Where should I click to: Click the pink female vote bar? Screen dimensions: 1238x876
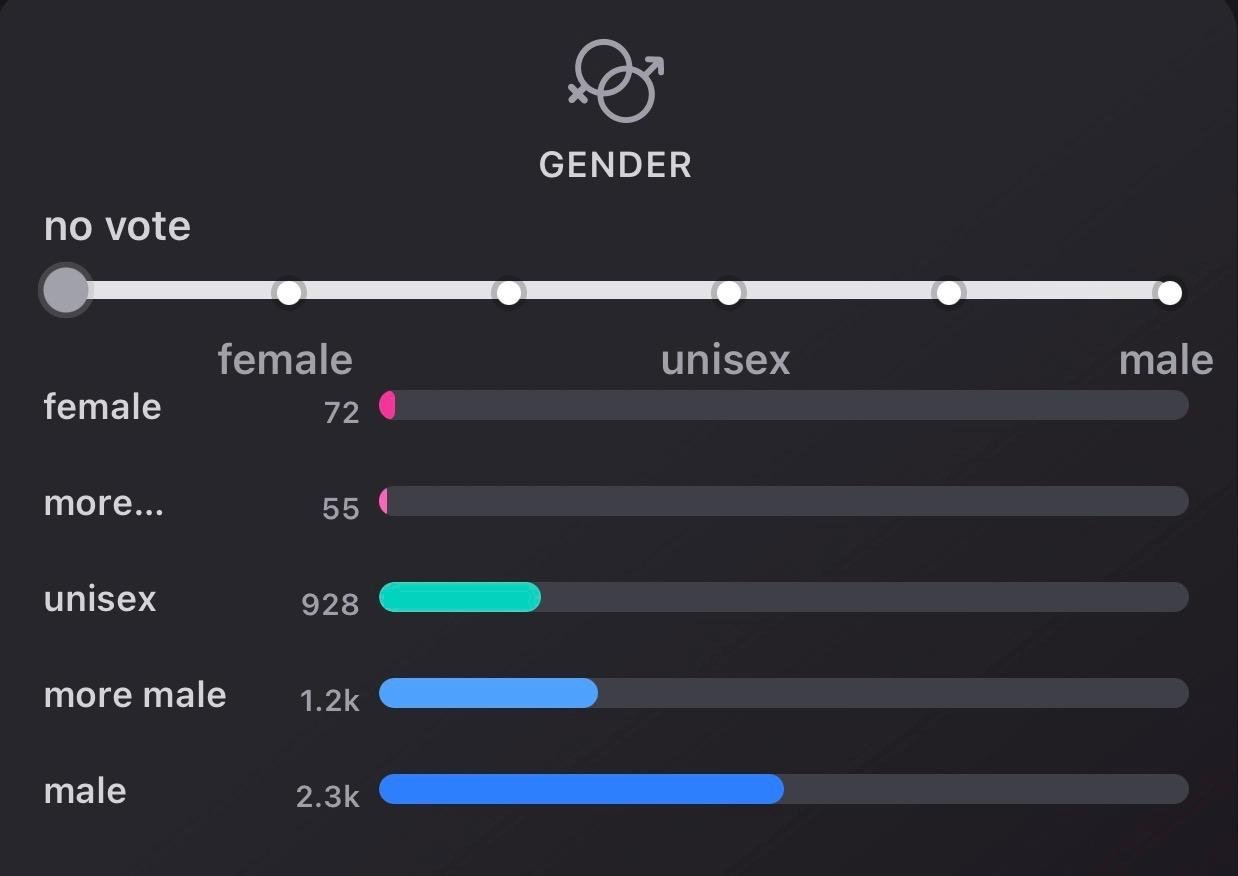pos(388,405)
